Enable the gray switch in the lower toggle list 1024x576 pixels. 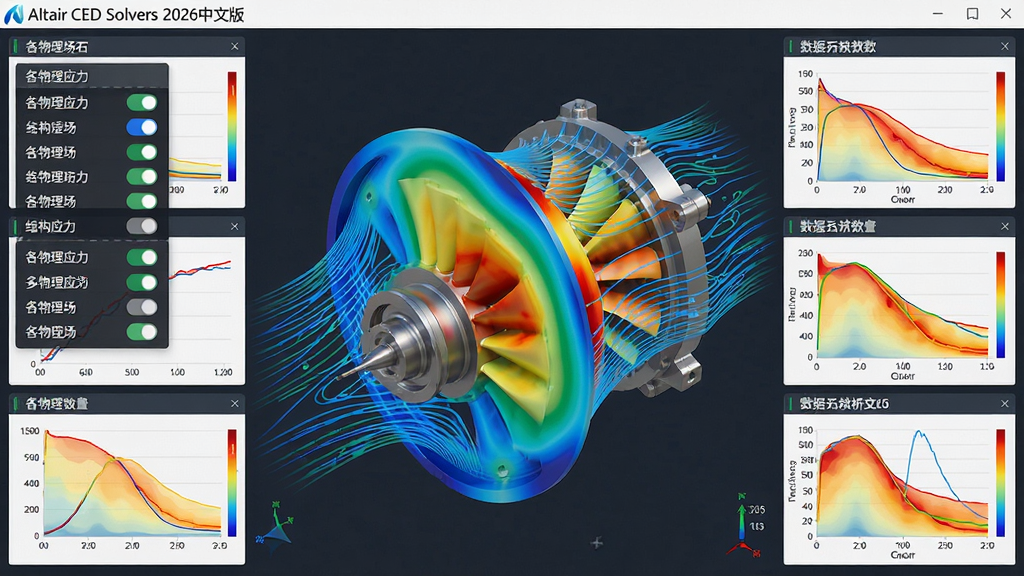pyautogui.click(x=142, y=307)
